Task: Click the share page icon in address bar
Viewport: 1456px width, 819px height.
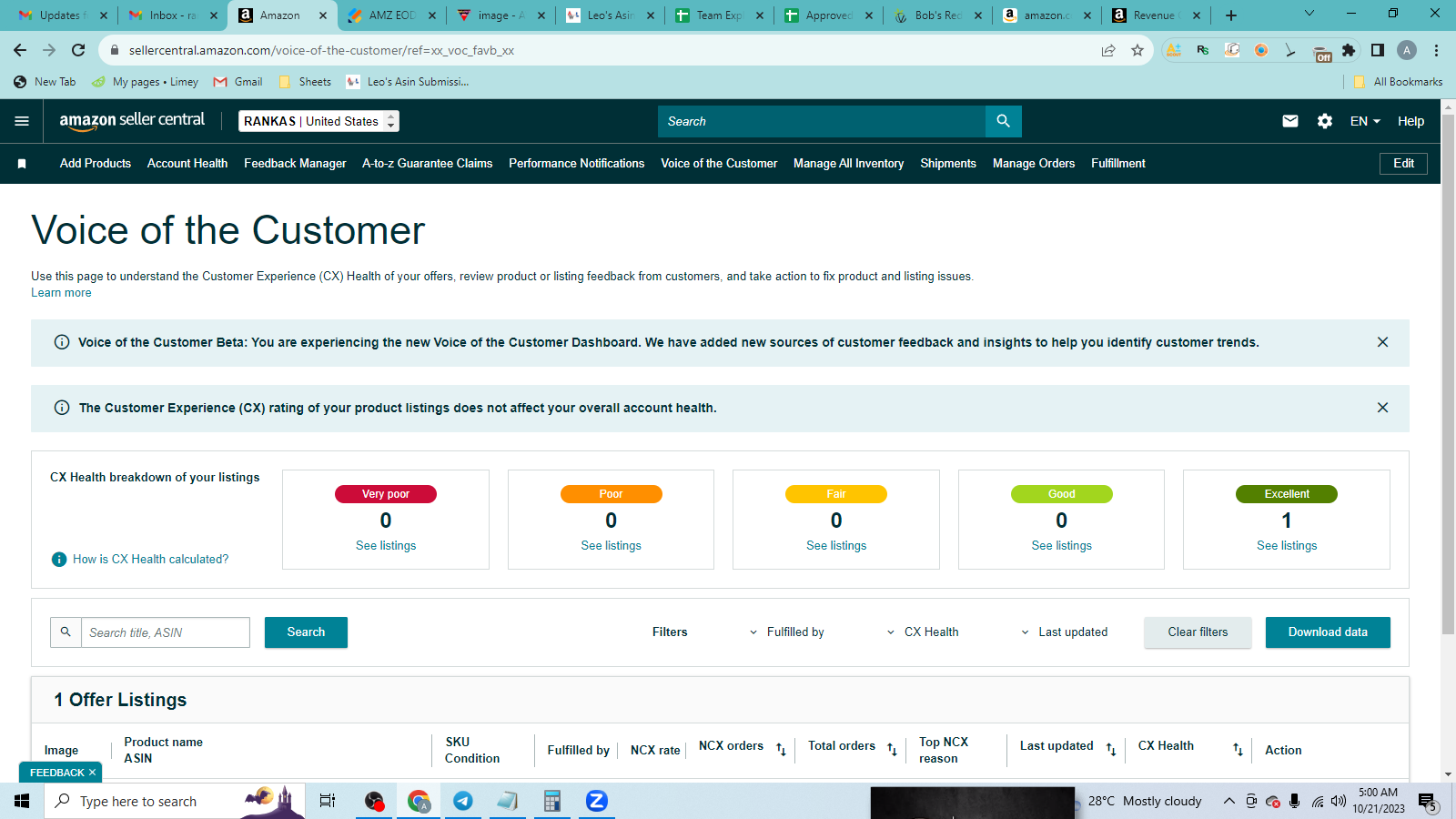Action: coord(1108,50)
